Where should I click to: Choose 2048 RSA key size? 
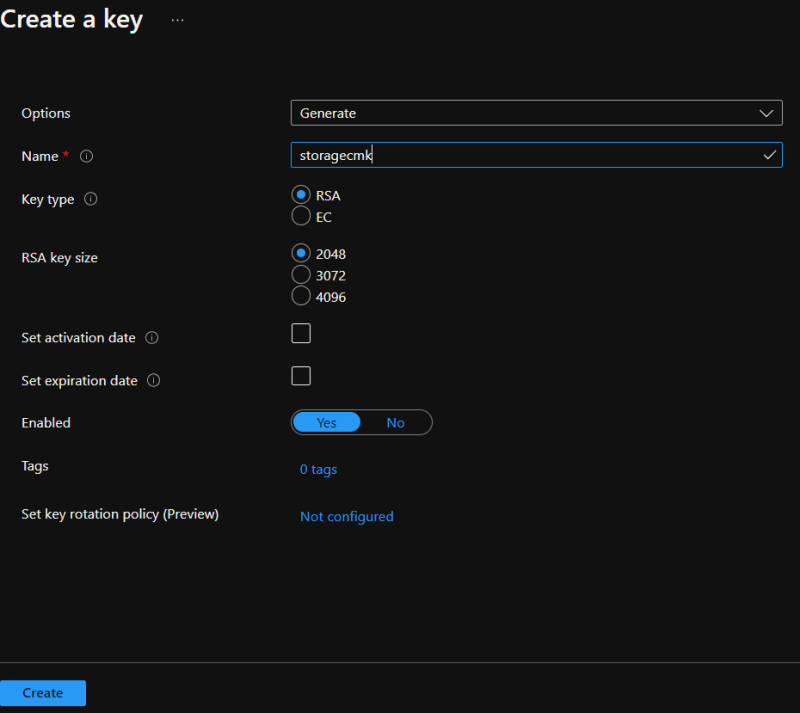(301, 253)
